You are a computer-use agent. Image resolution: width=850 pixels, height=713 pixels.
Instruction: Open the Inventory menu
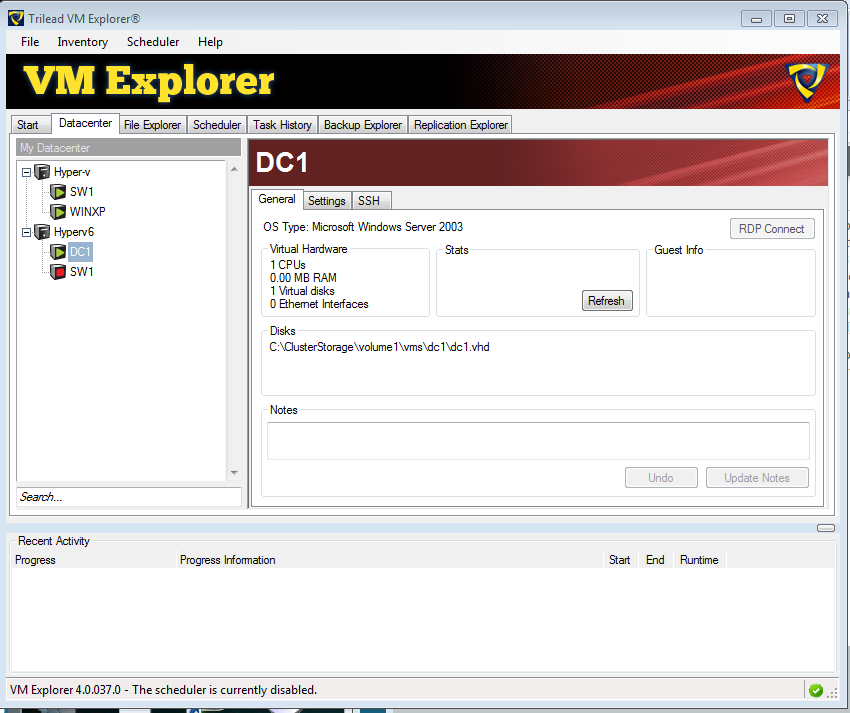[x=82, y=42]
